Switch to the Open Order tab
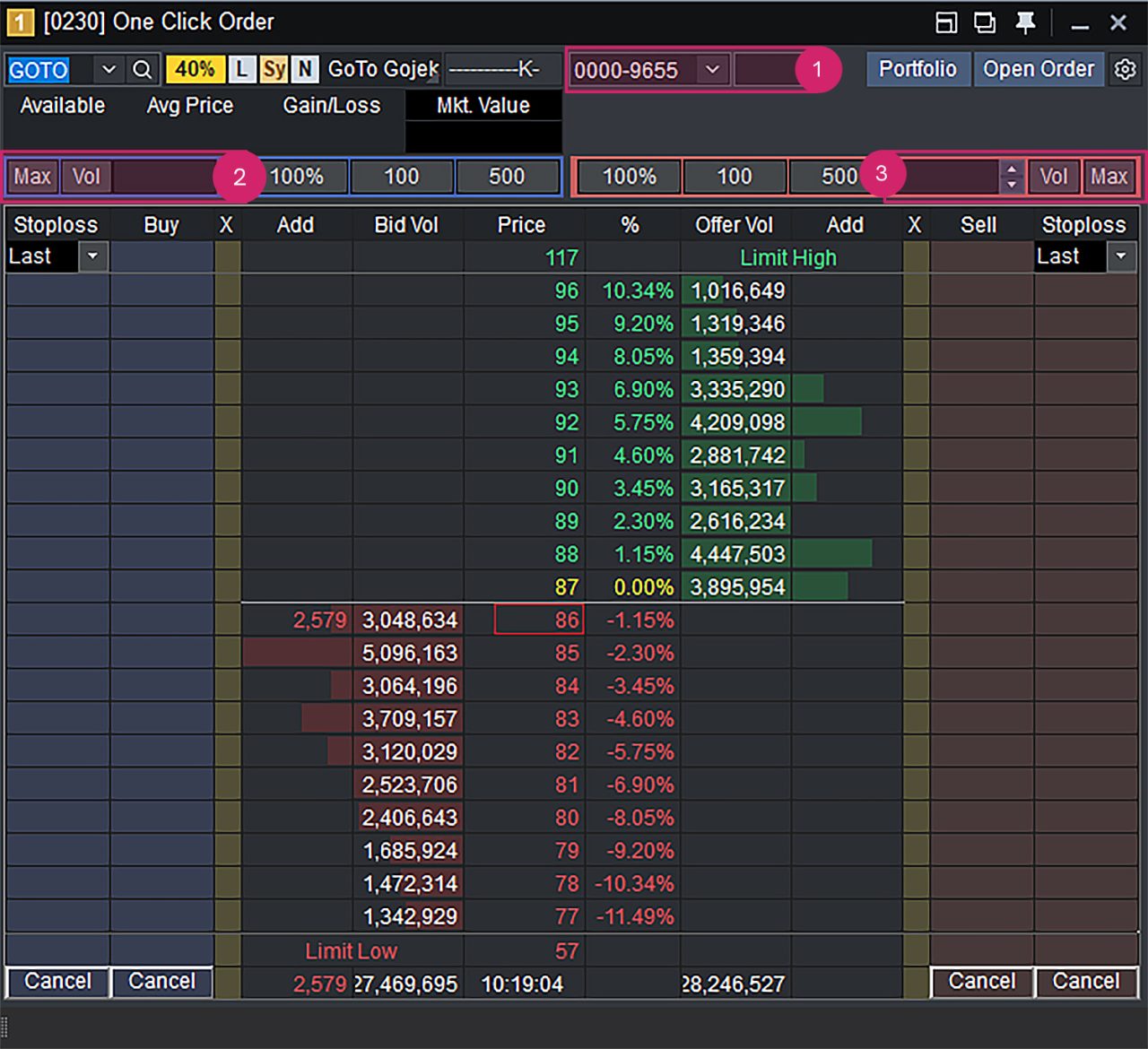This screenshot has height=1049, width=1148. [x=1039, y=69]
